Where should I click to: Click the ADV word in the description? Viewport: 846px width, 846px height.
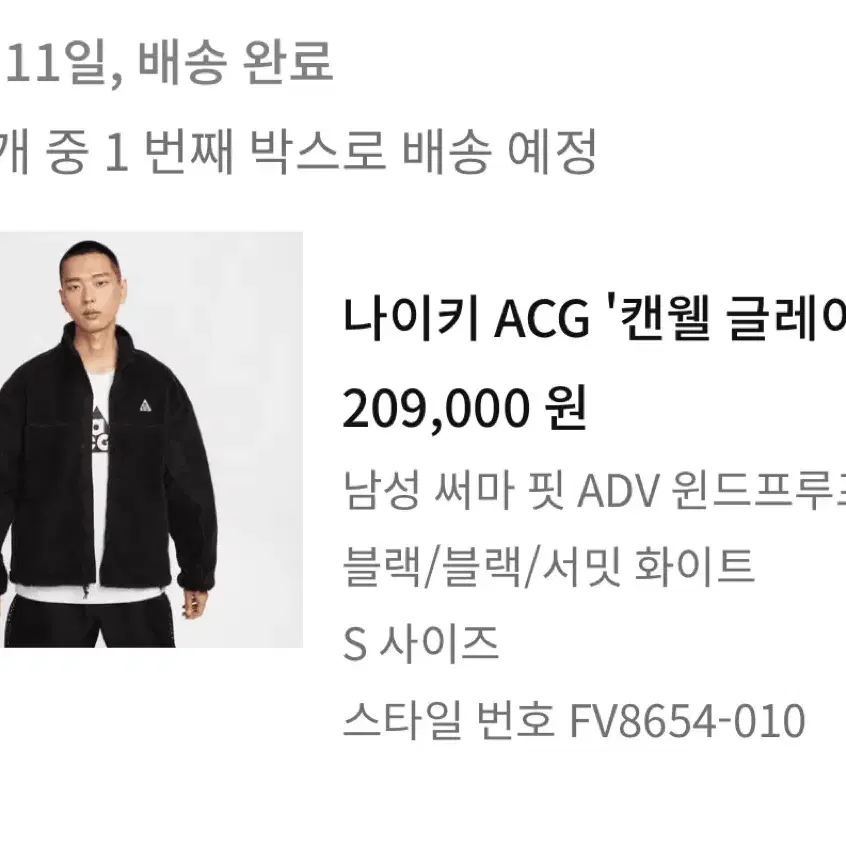coord(618,492)
